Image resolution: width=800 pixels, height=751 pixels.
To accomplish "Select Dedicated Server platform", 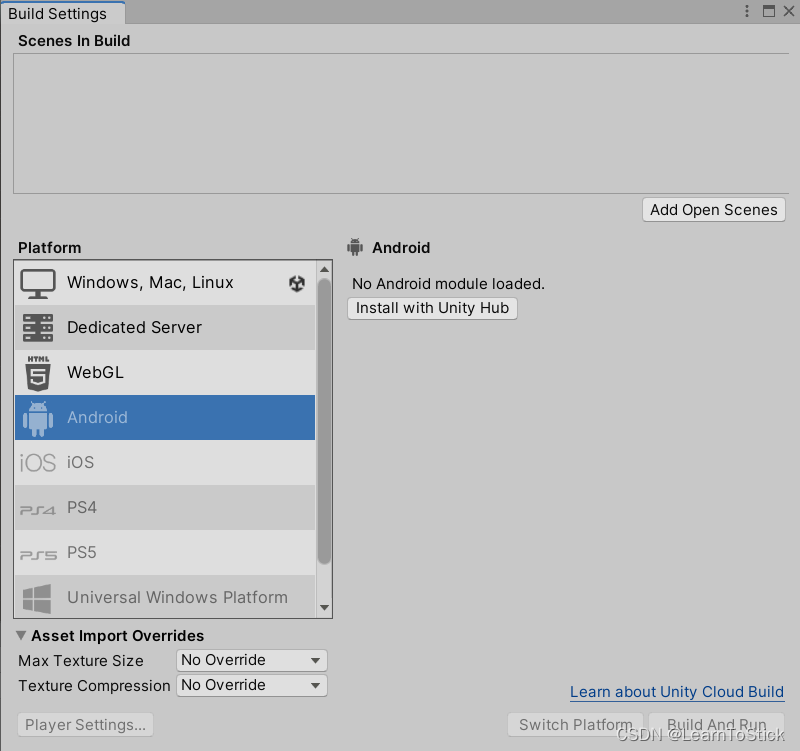I will [165, 328].
